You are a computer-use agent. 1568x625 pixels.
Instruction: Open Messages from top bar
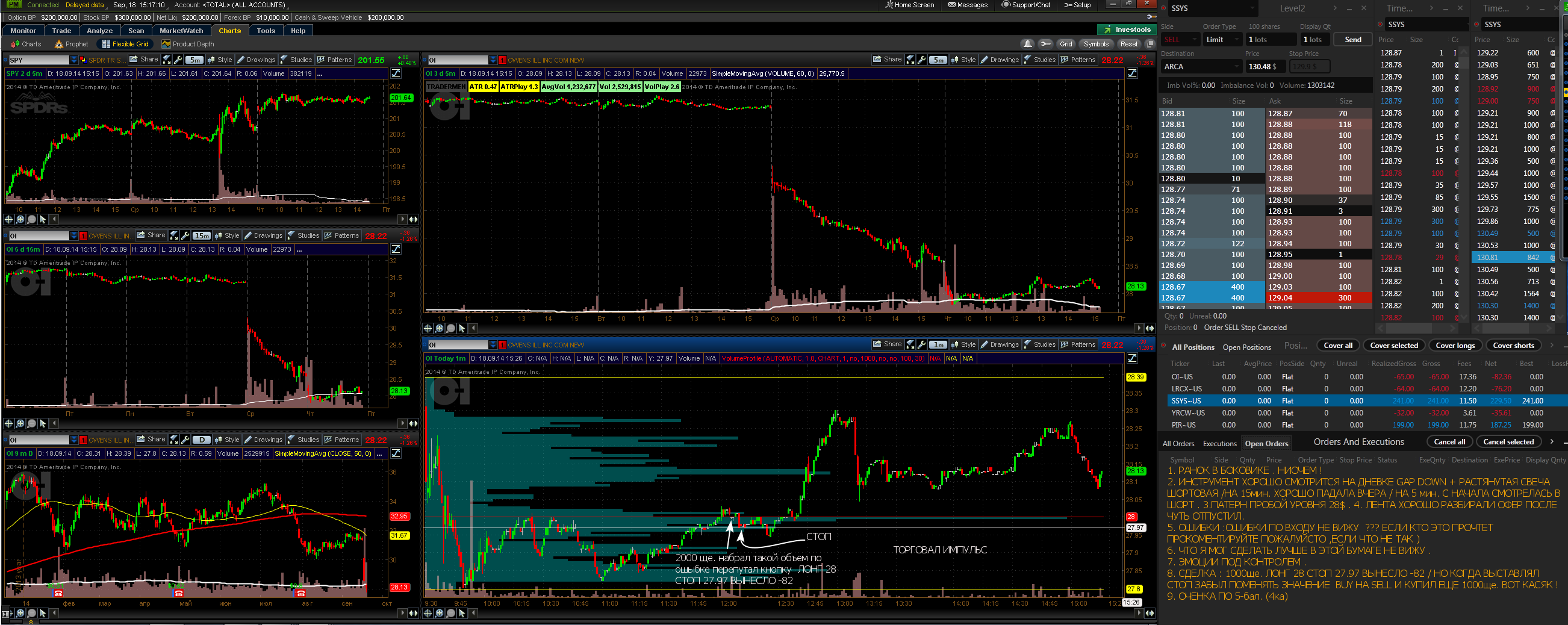pyautogui.click(x=967, y=5)
